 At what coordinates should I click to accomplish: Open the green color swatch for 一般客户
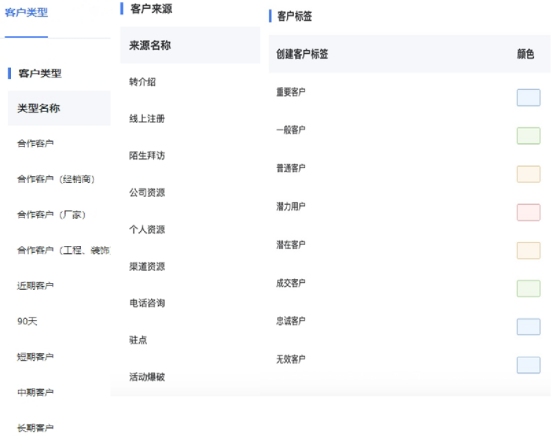[529, 136]
